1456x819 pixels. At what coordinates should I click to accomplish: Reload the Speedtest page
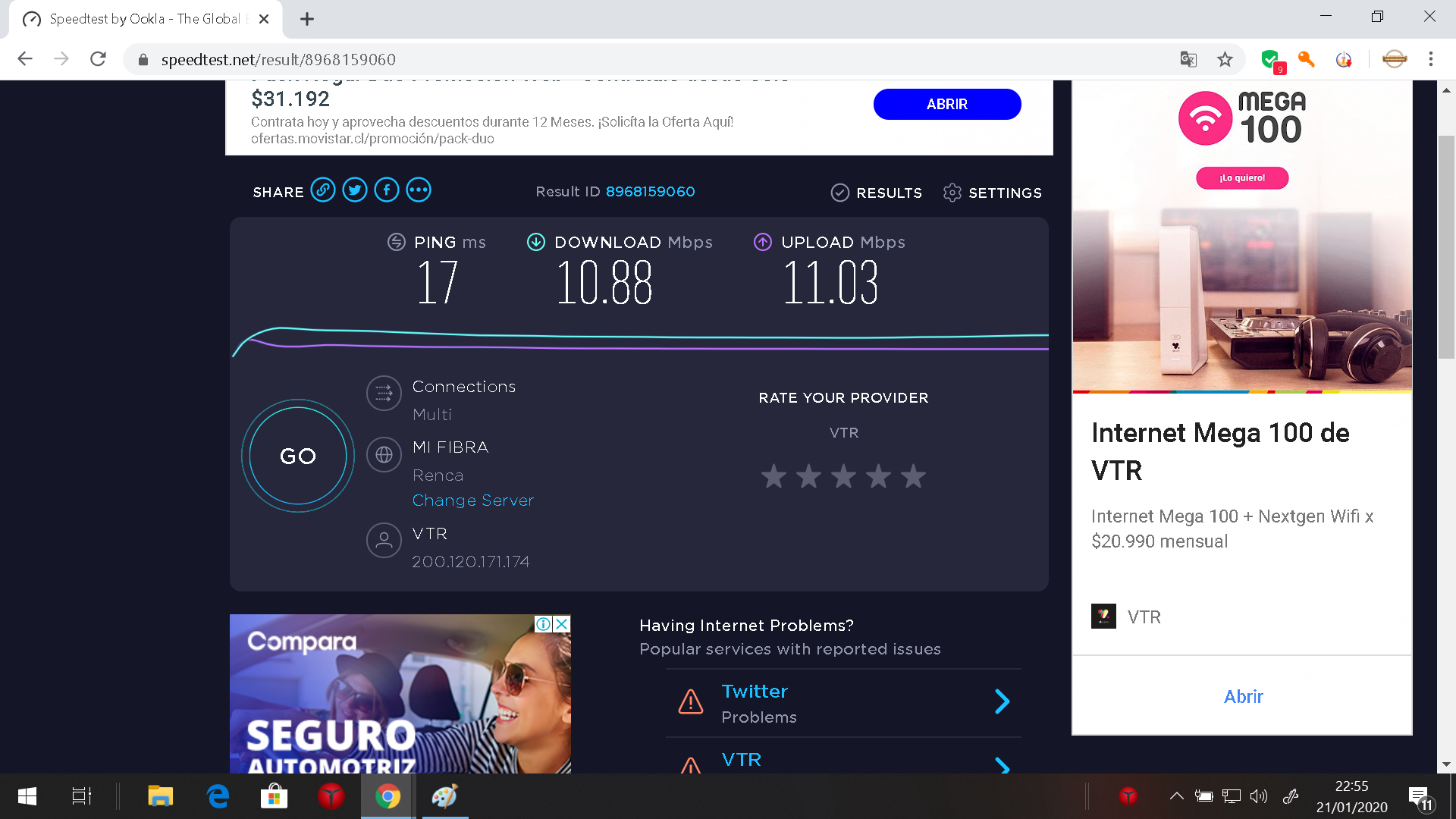[x=98, y=59]
